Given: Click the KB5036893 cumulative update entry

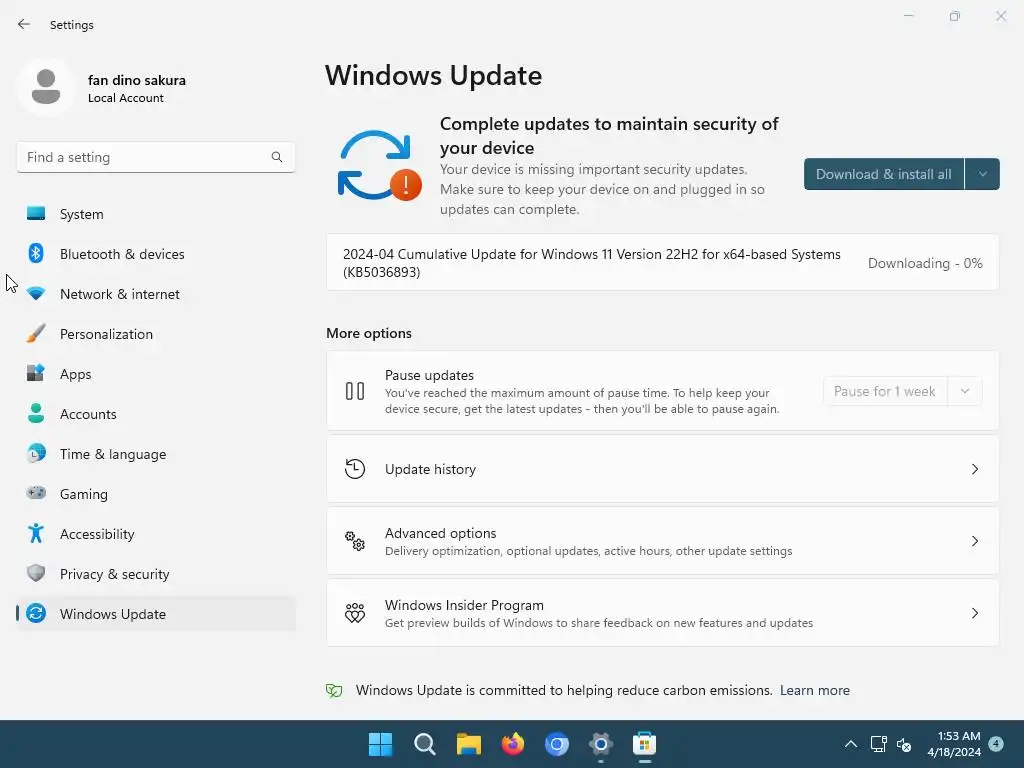Looking at the screenshot, I should click(662, 263).
